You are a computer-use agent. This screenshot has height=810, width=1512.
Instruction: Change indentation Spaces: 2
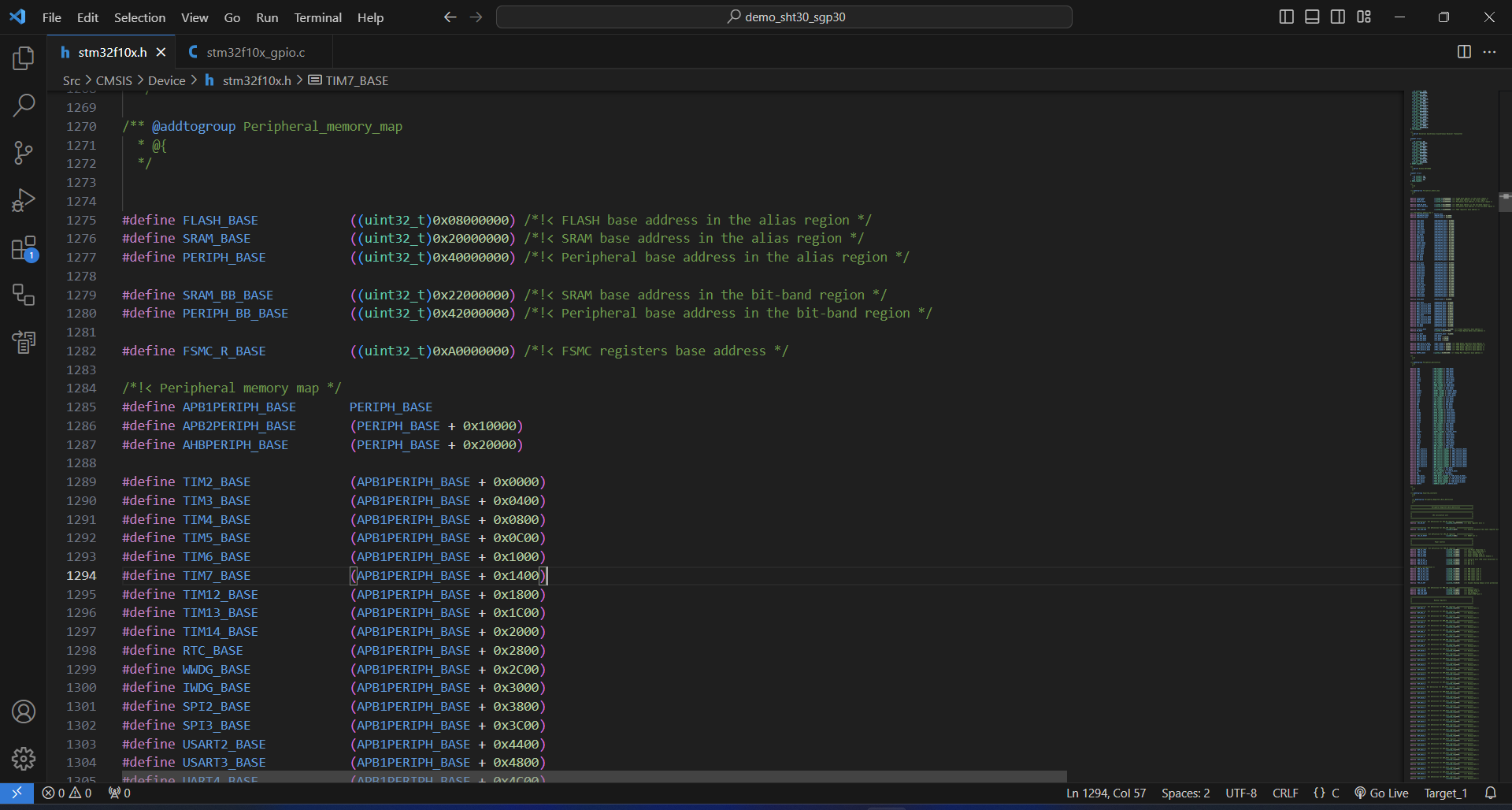pyautogui.click(x=1185, y=793)
